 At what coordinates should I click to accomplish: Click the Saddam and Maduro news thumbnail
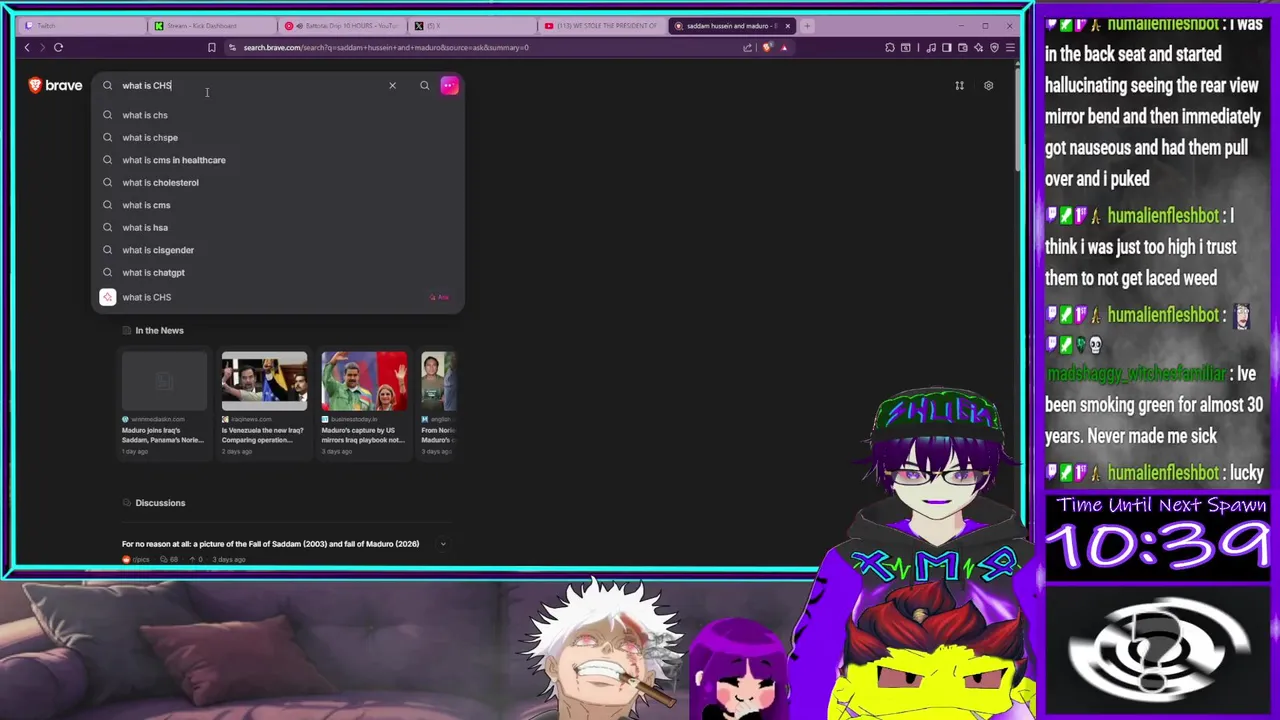(x=264, y=380)
